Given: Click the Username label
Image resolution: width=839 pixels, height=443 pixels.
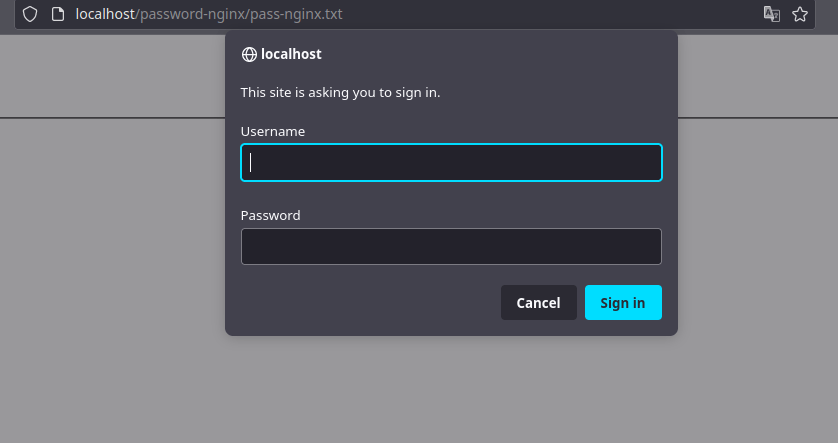Looking at the screenshot, I should point(273,131).
